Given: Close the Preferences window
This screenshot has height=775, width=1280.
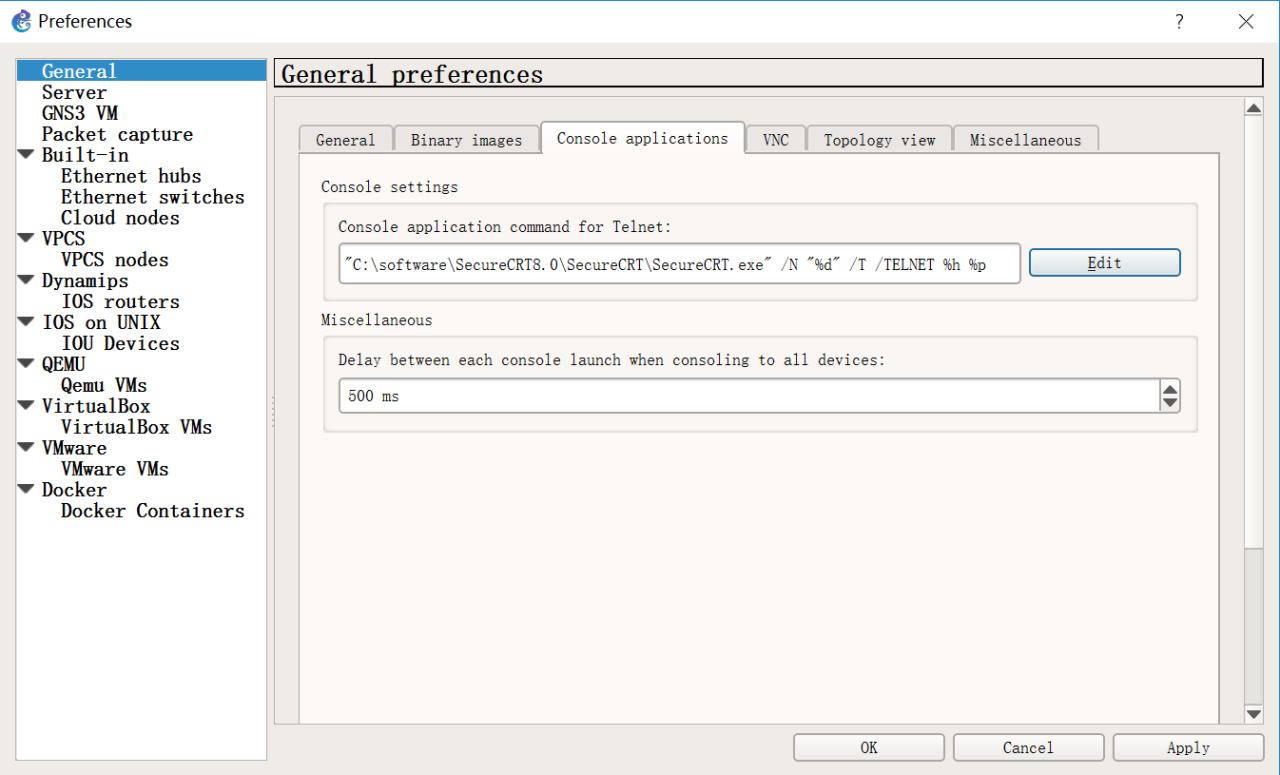Looking at the screenshot, I should [1246, 21].
